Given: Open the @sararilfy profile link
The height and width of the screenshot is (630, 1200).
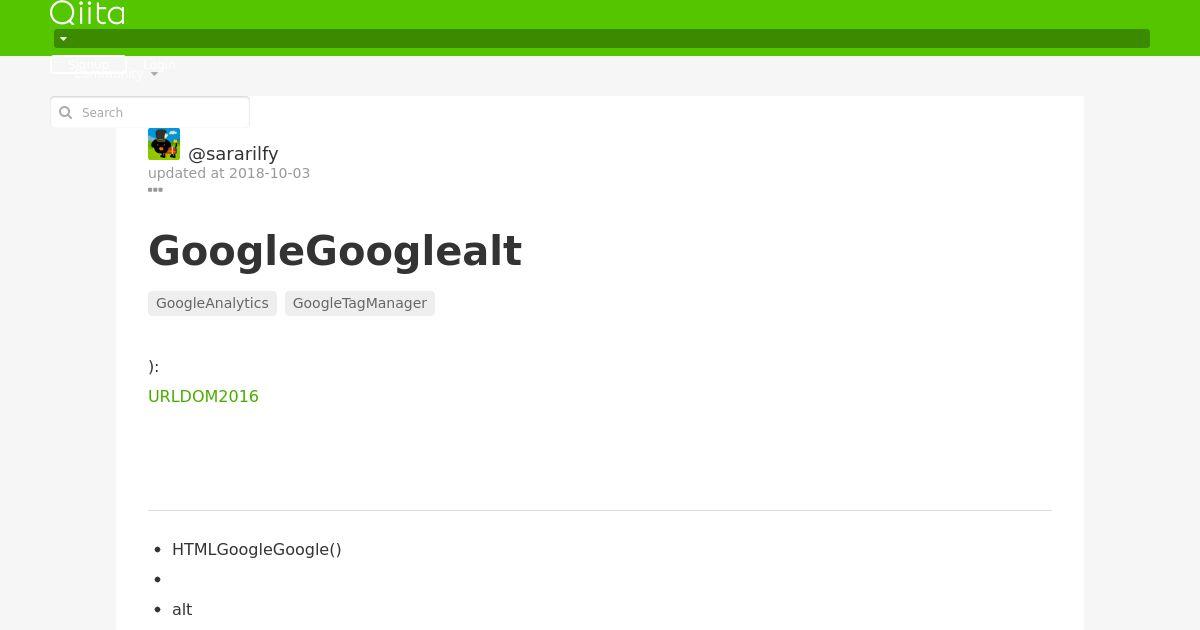Looking at the screenshot, I should (x=233, y=154).
